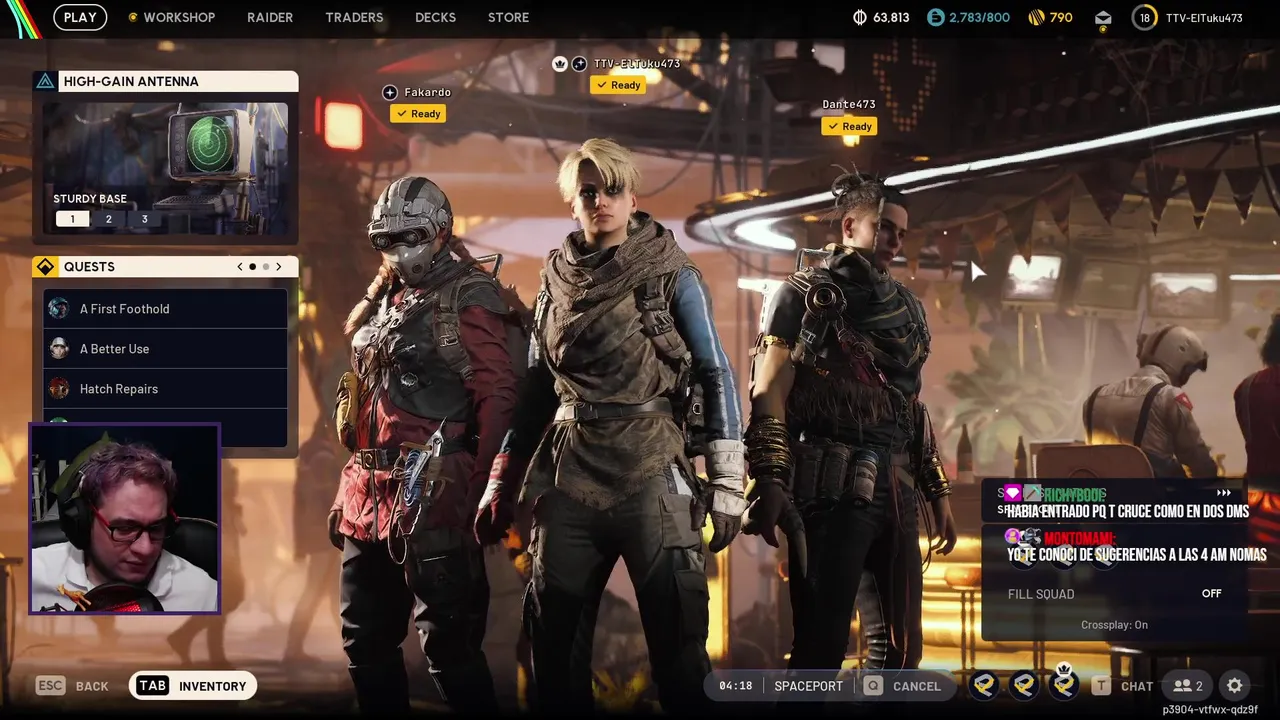Open the Traders tab

click(x=354, y=17)
